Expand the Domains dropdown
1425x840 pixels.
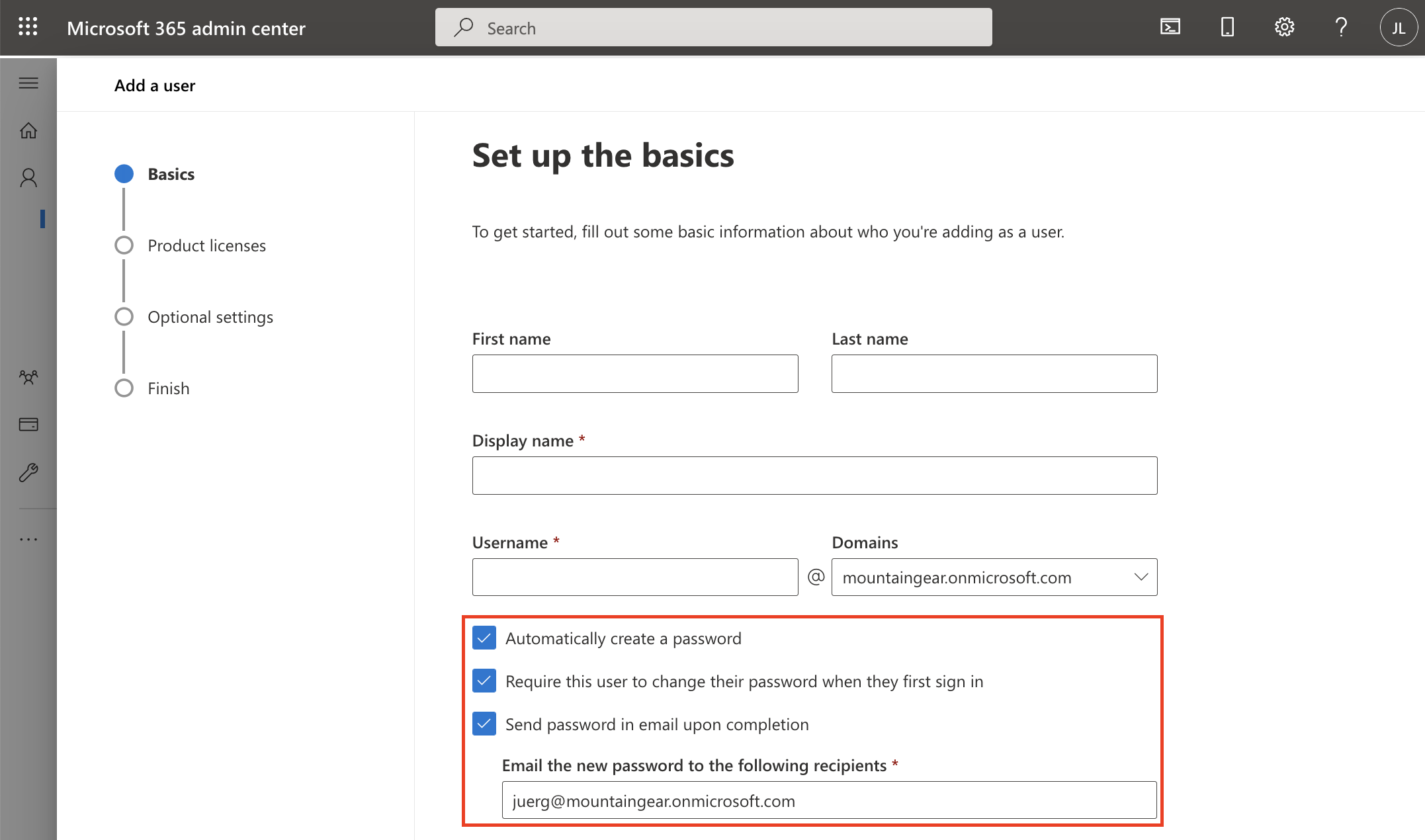pyautogui.click(x=994, y=577)
